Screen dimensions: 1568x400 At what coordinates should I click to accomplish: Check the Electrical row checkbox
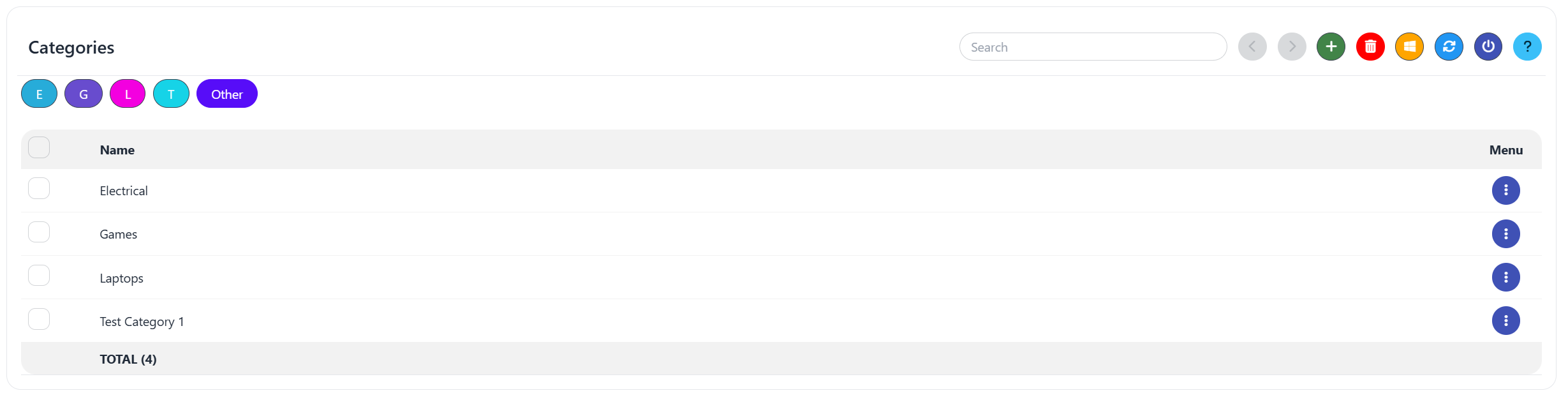[x=39, y=188]
